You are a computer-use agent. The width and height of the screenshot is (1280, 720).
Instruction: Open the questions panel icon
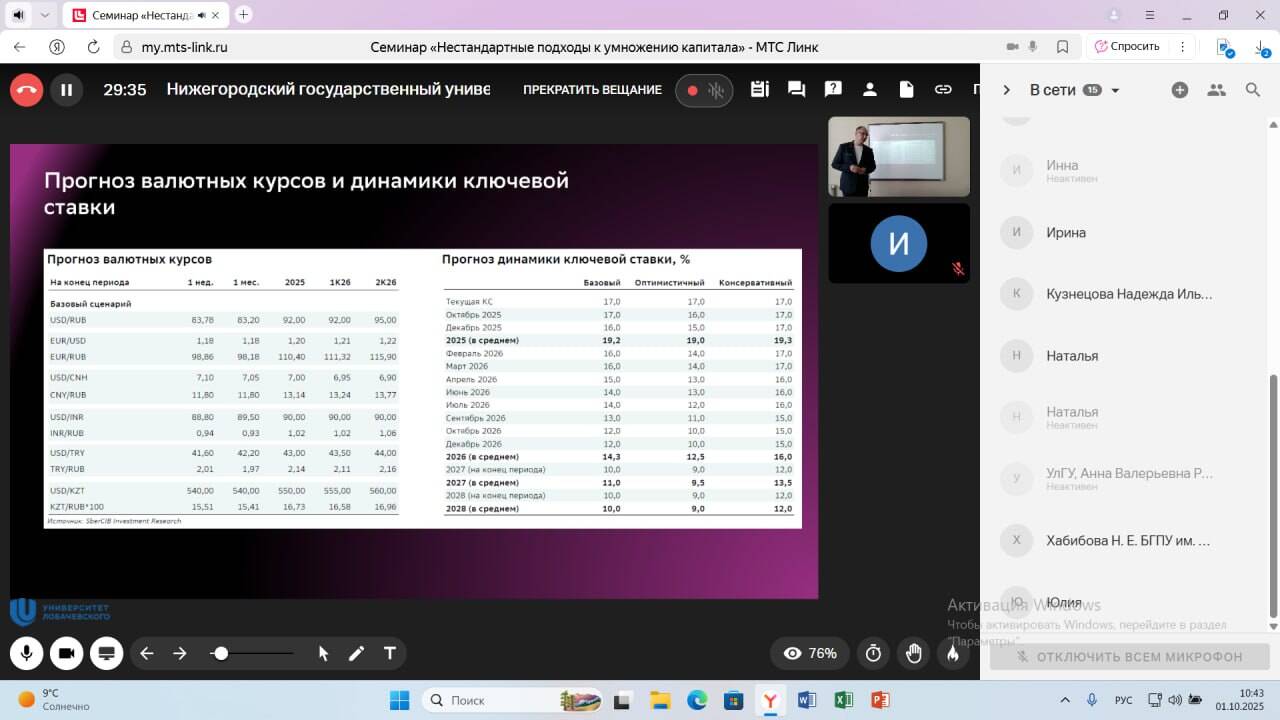[833, 90]
